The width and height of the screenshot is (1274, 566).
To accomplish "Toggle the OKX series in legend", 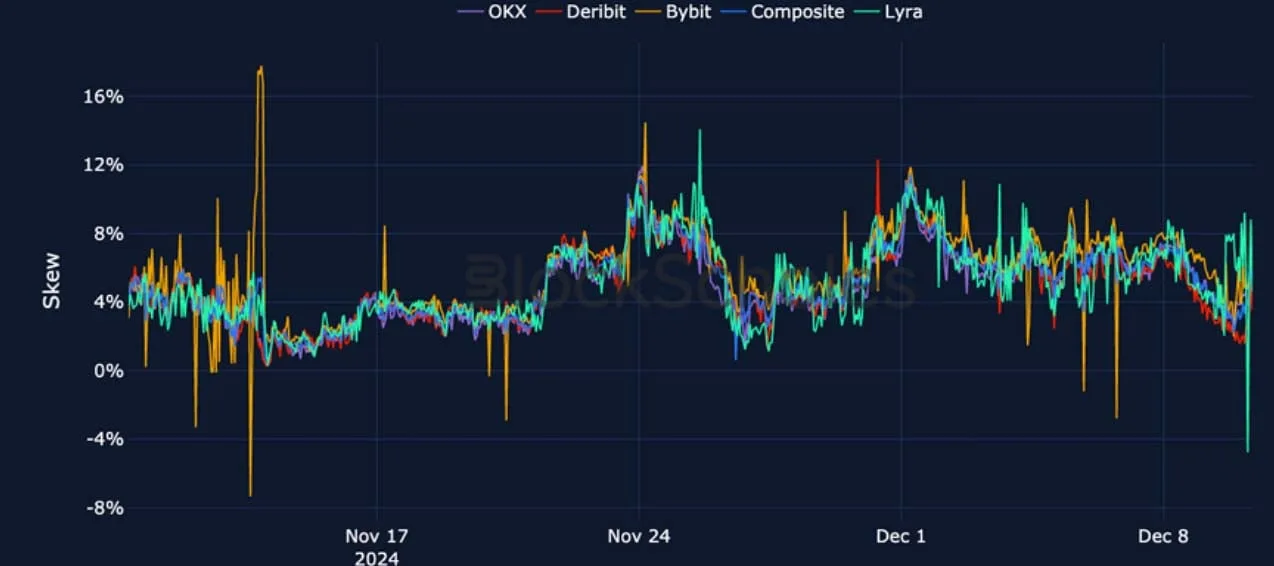I will [492, 12].
